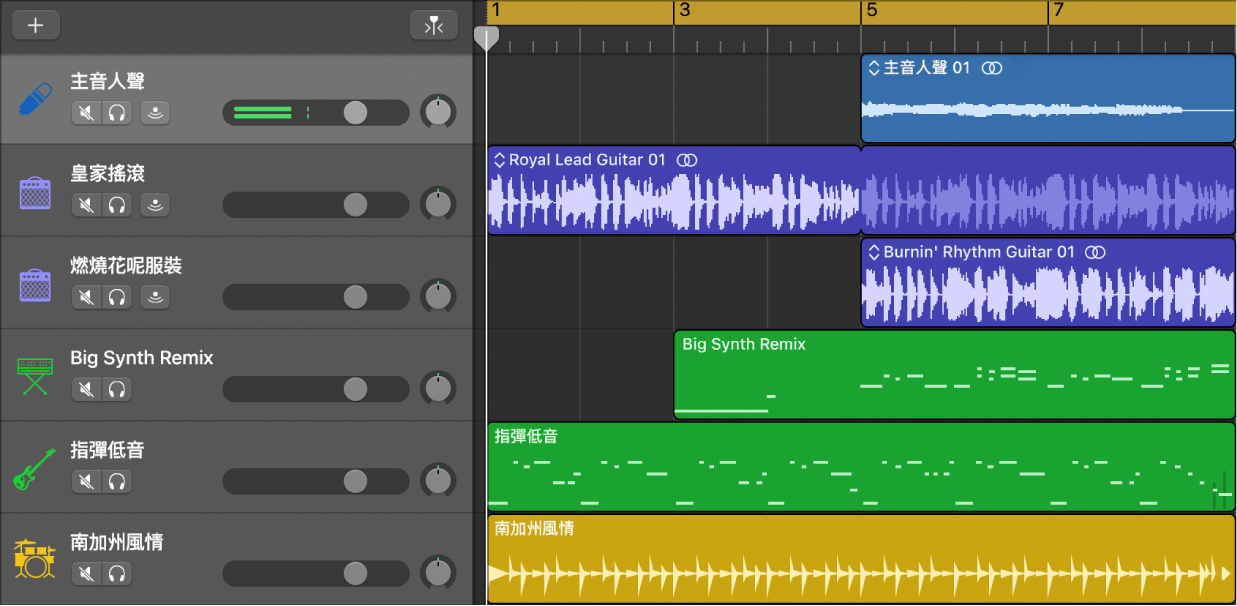Select the amp icon of 皇家搖滾 track

click(x=35, y=192)
